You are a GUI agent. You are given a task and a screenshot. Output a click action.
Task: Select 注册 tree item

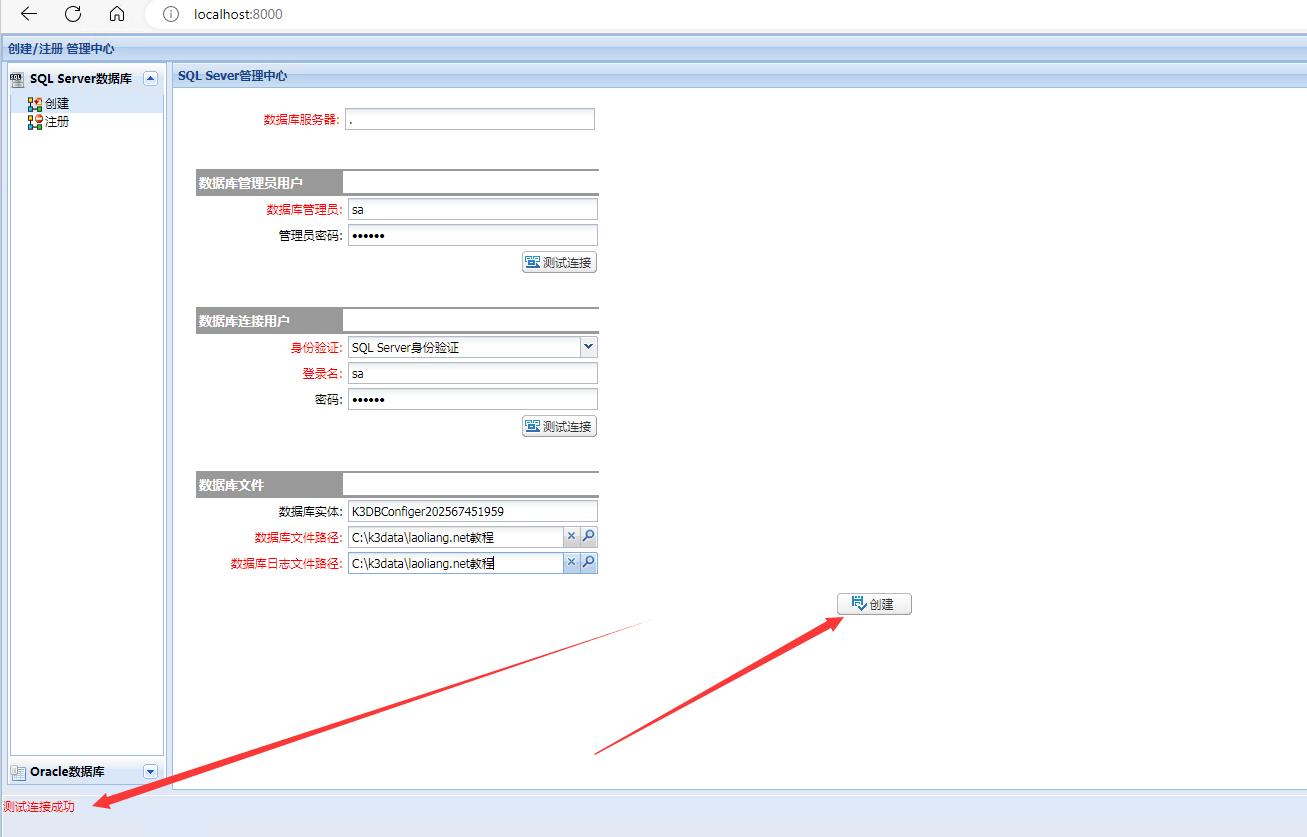point(57,122)
